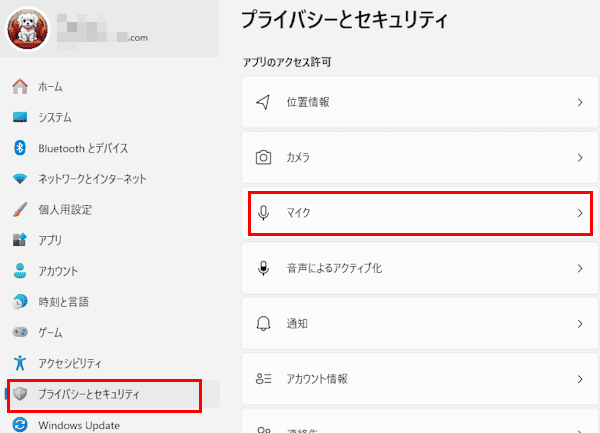Open 位置情報 permission settings
600x433 pixels.
coord(420,102)
